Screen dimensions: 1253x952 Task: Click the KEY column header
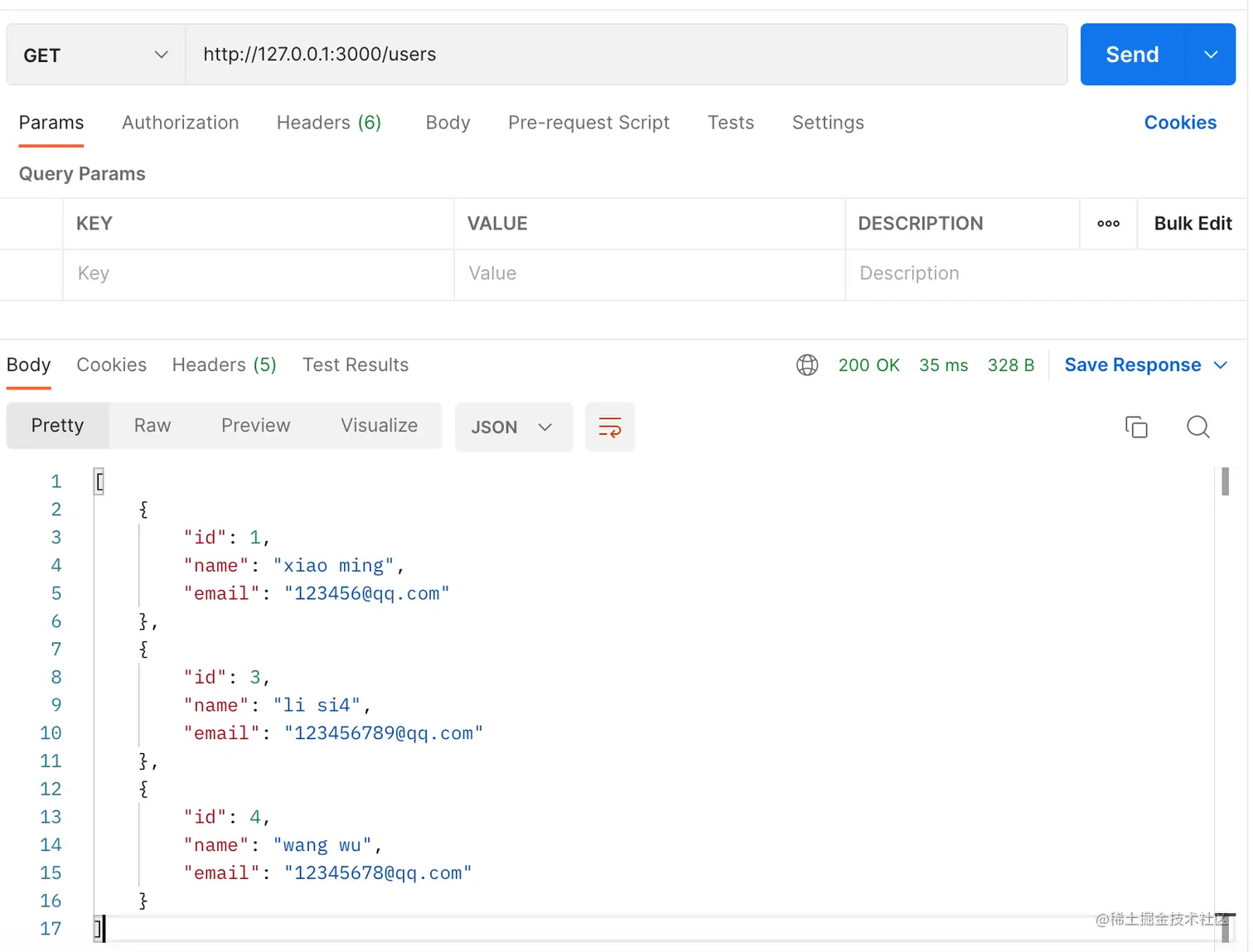click(94, 224)
